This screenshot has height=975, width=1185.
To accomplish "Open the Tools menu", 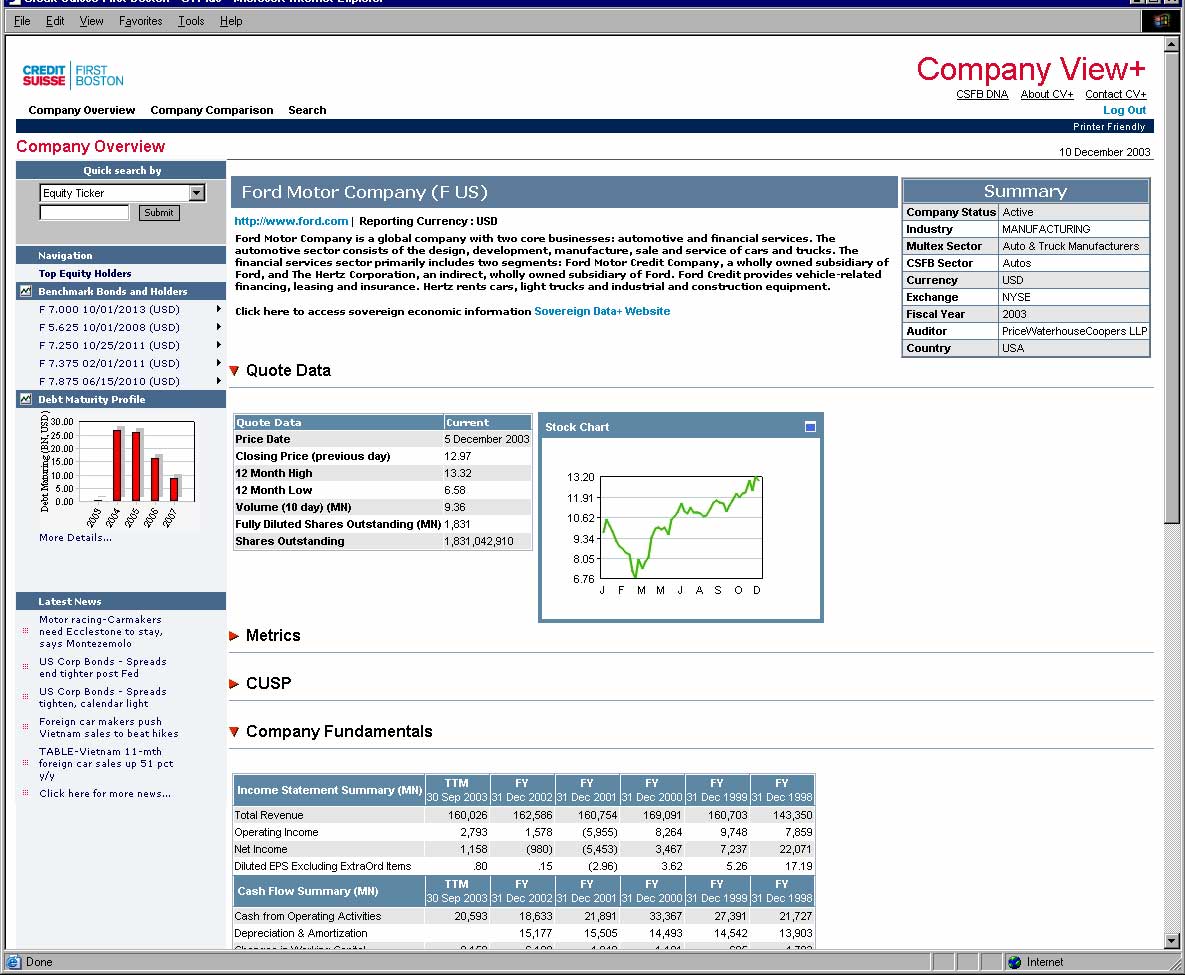I will (190, 21).
